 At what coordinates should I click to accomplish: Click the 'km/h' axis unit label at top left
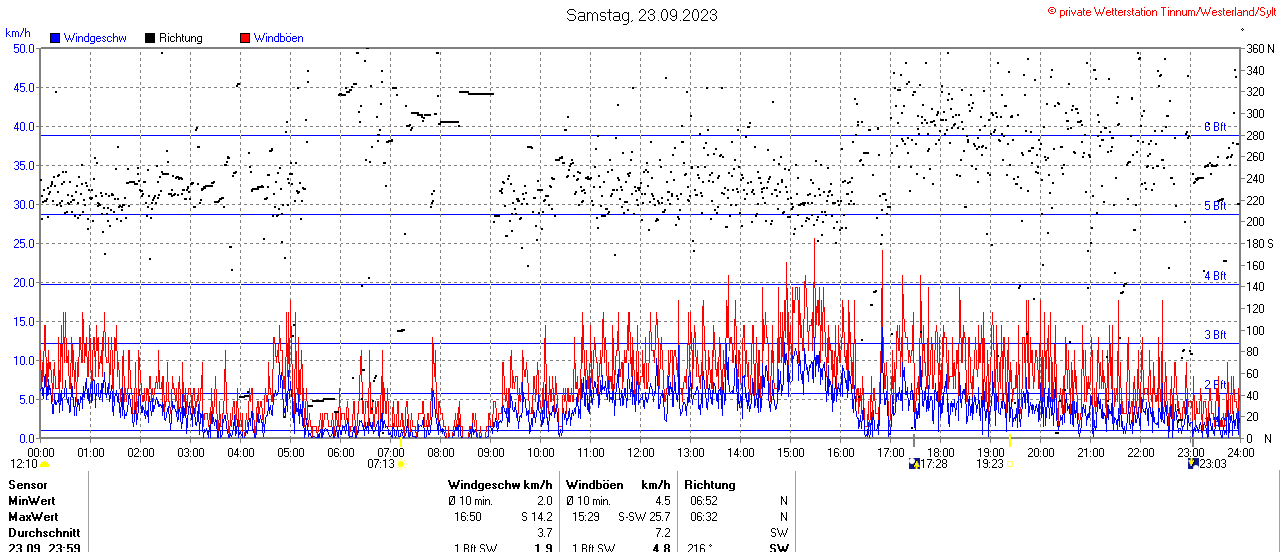pos(18,33)
